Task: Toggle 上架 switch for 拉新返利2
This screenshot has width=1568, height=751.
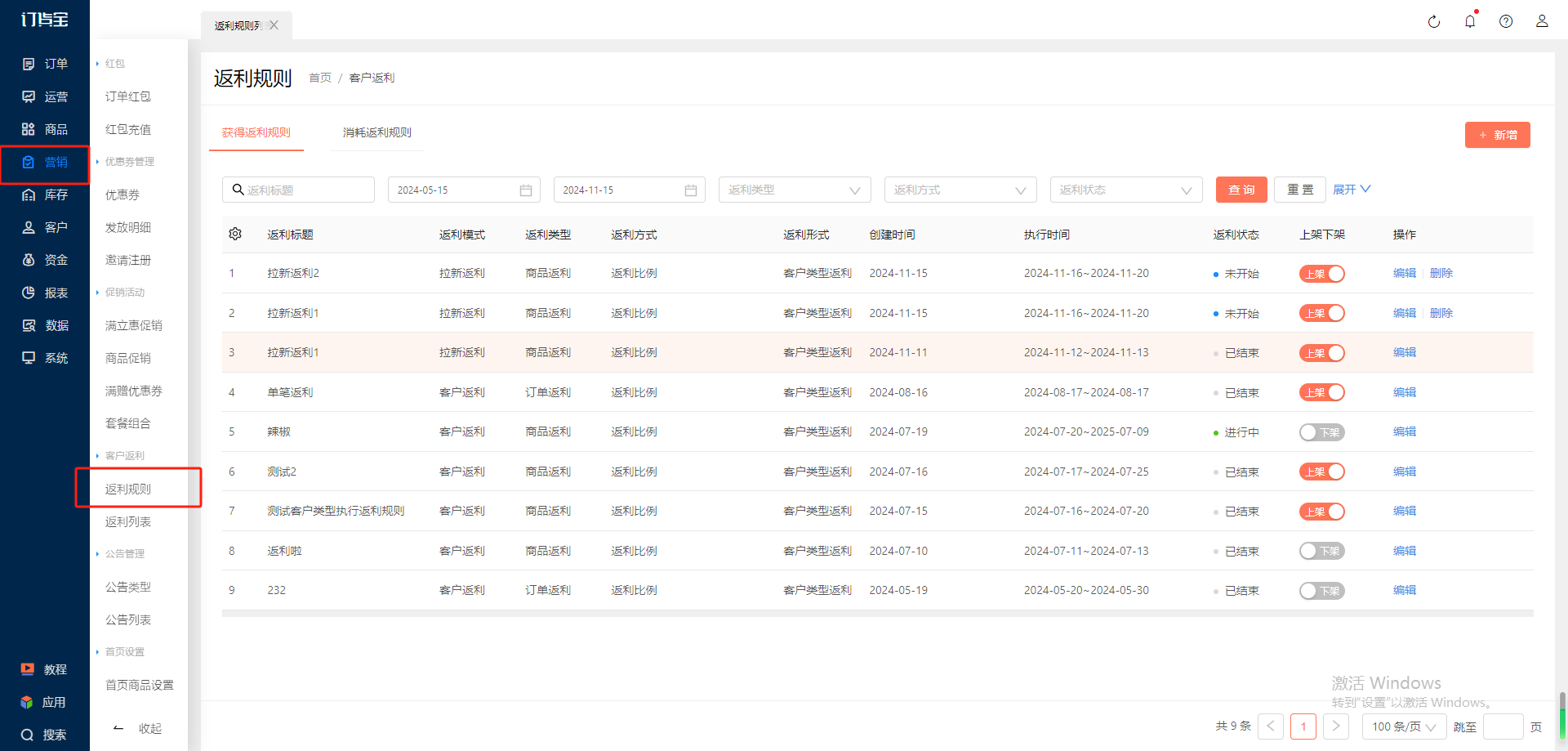Action: (x=1321, y=274)
